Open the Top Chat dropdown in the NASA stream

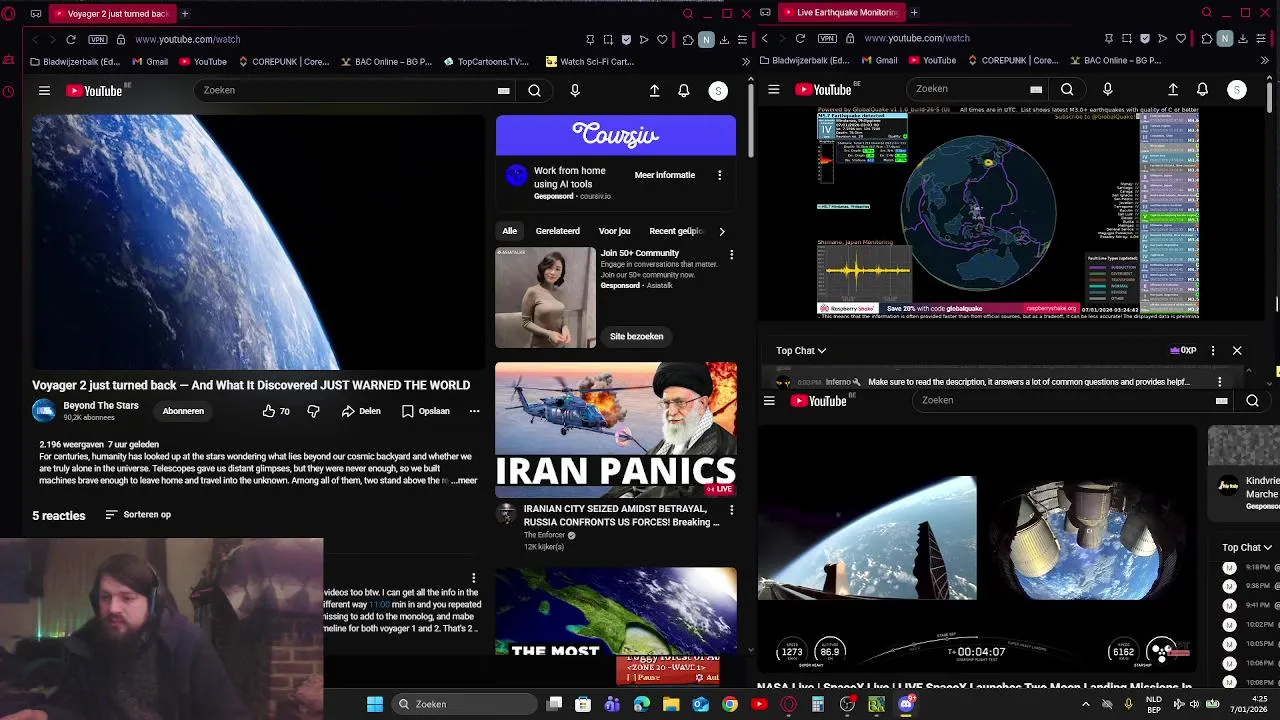[1246, 548]
